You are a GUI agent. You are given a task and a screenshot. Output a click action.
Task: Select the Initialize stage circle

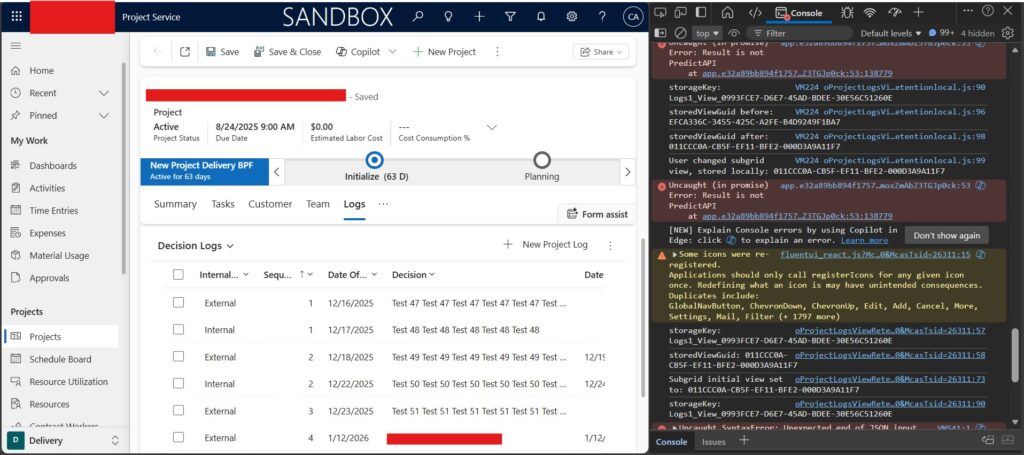click(374, 160)
